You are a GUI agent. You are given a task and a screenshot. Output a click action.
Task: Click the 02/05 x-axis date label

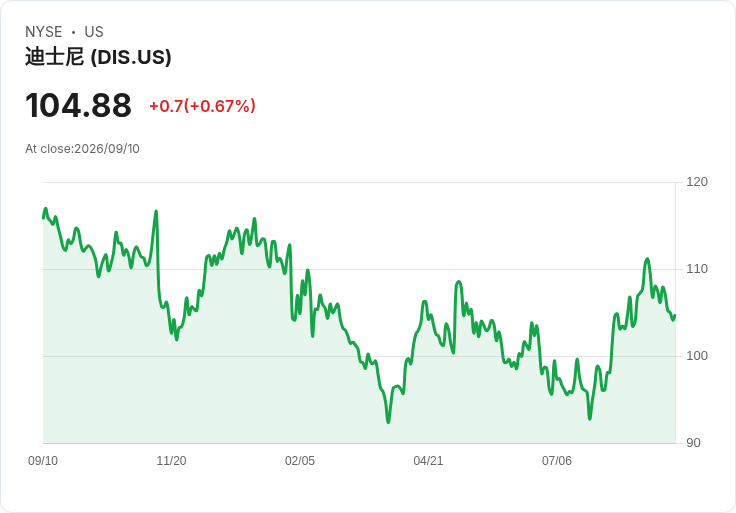299,461
